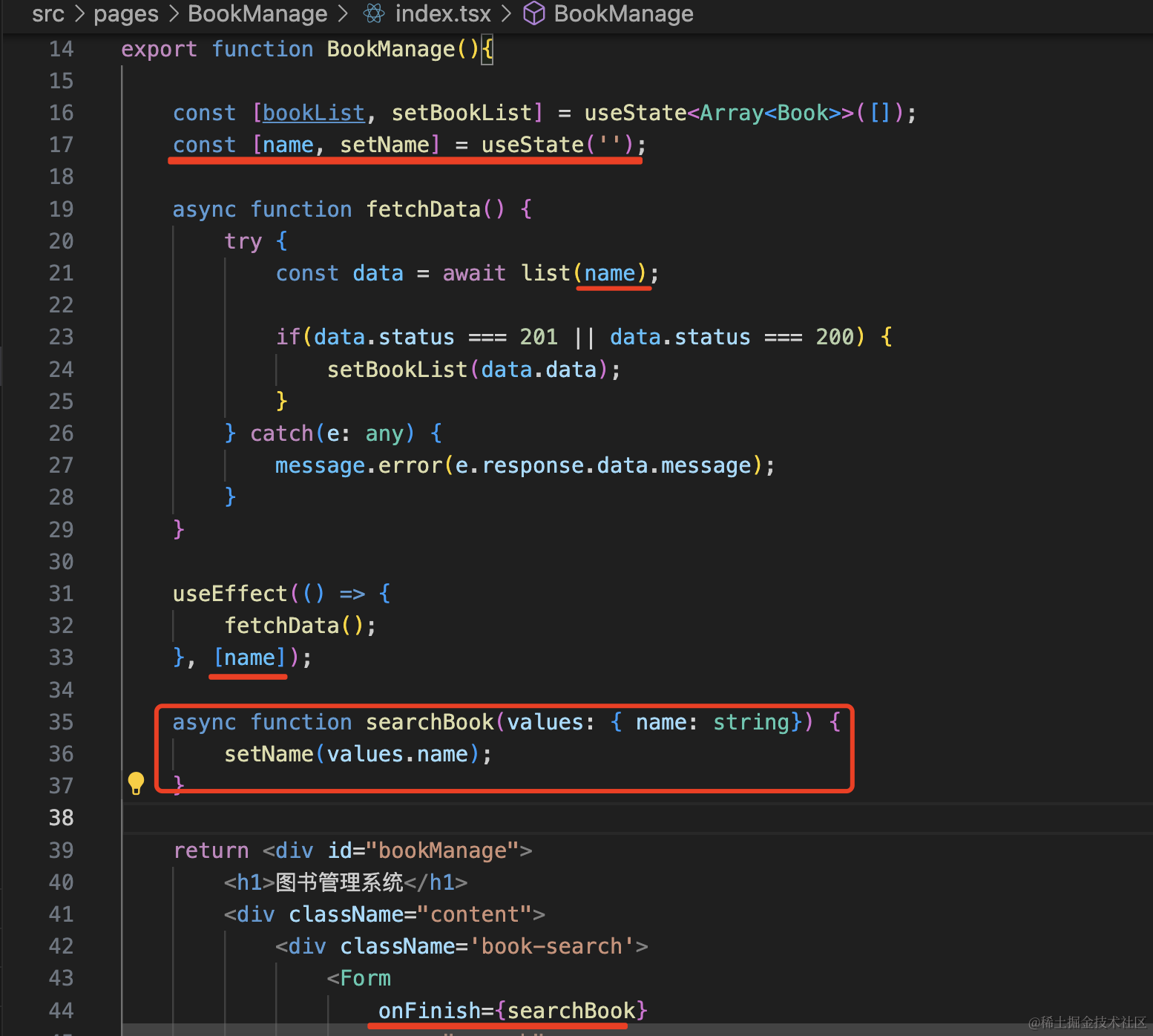Image resolution: width=1153 pixels, height=1036 pixels.
Task: Click the underlined bookList variable
Action: pyautogui.click(x=314, y=113)
